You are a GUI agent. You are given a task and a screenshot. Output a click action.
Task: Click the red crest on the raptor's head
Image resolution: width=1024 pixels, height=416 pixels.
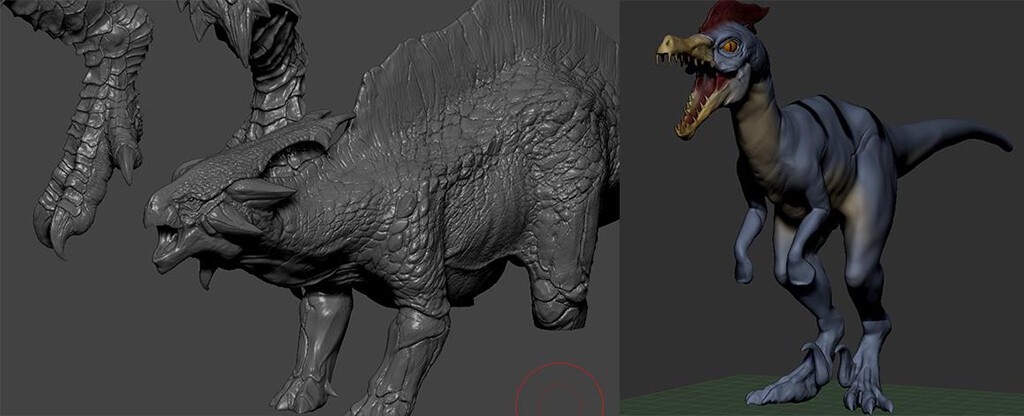point(734,15)
